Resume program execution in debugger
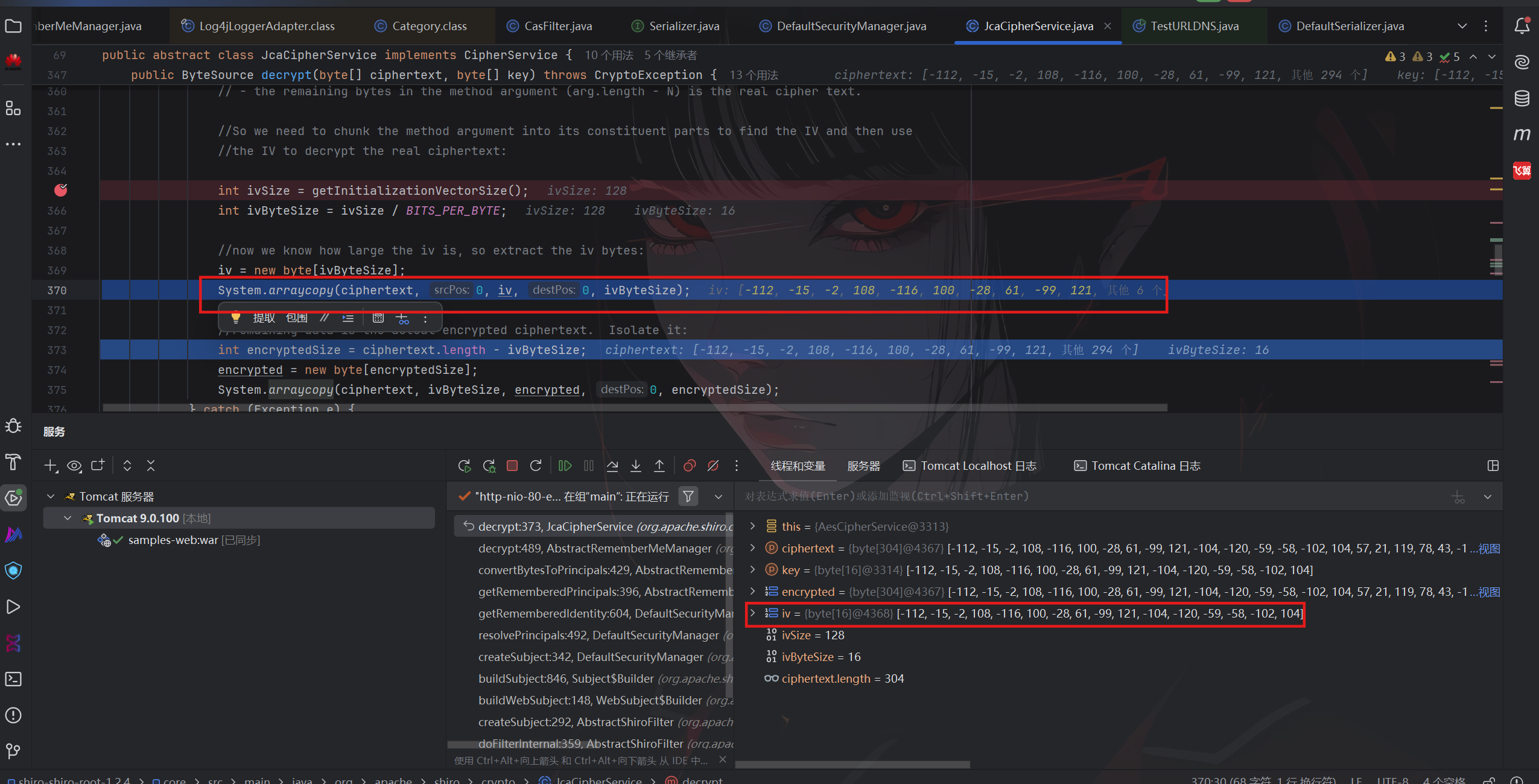Viewport: 1539px width, 784px height. pos(565,466)
